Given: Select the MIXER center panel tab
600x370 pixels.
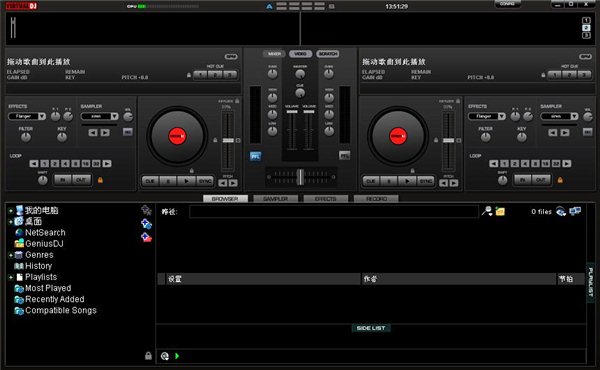Looking at the screenshot, I should 274,54.
